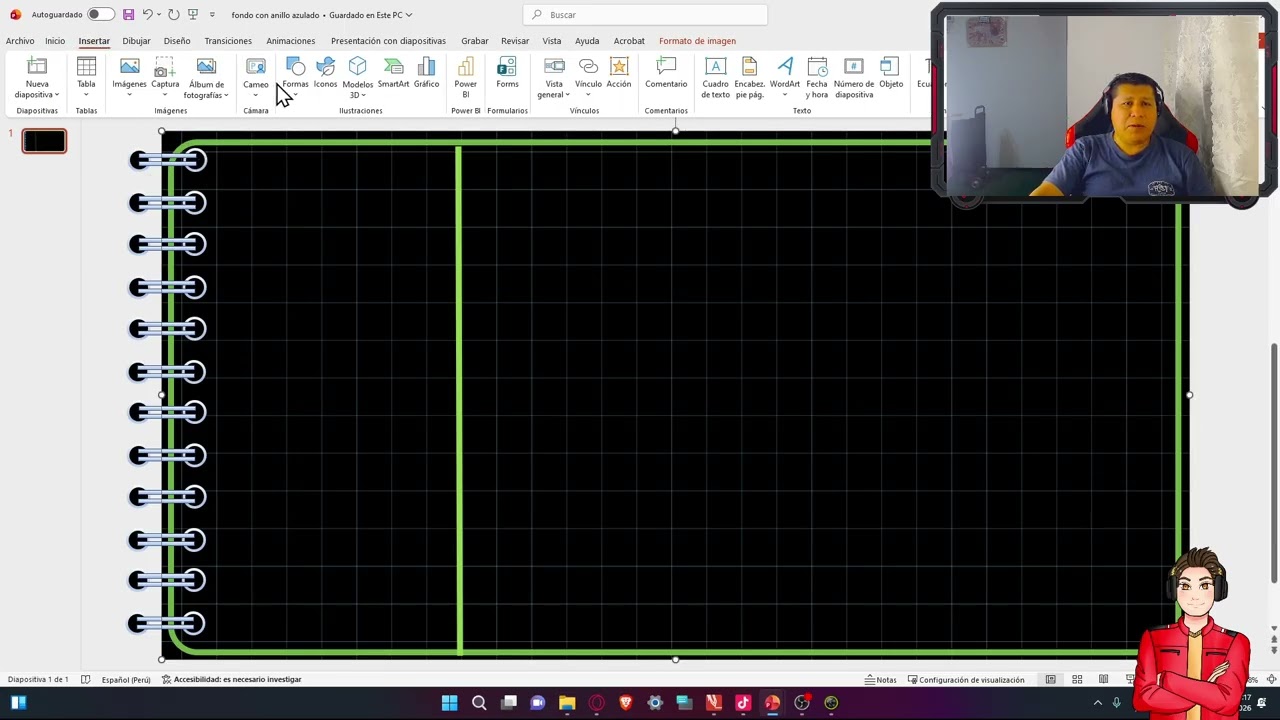Insert Número de diapositiva
This screenshot has width=1280, height=720.
(x=854, y=78)
